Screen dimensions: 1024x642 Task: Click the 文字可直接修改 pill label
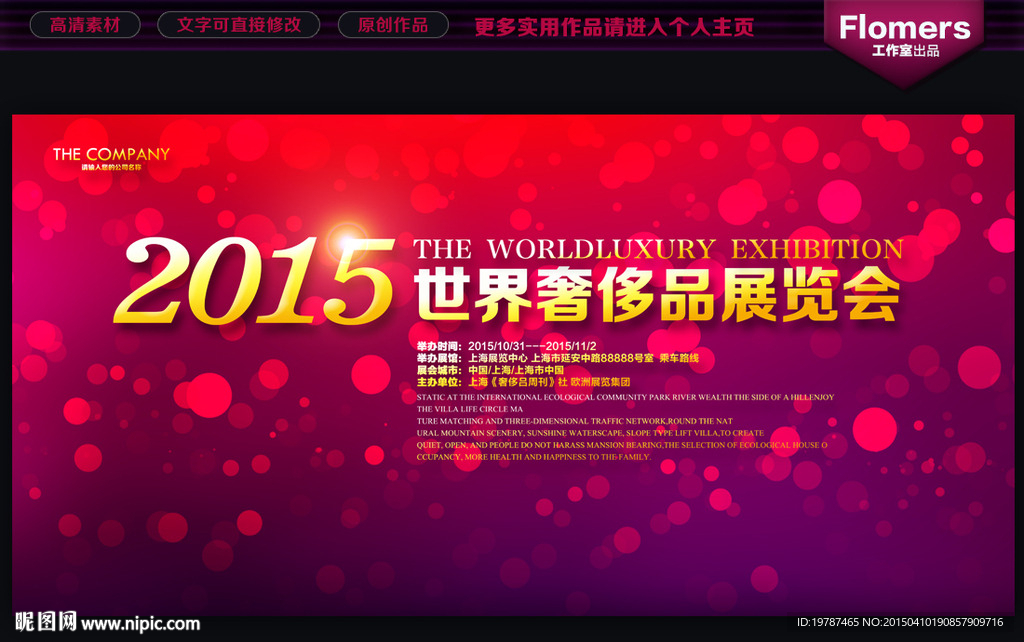coord(238,25)
